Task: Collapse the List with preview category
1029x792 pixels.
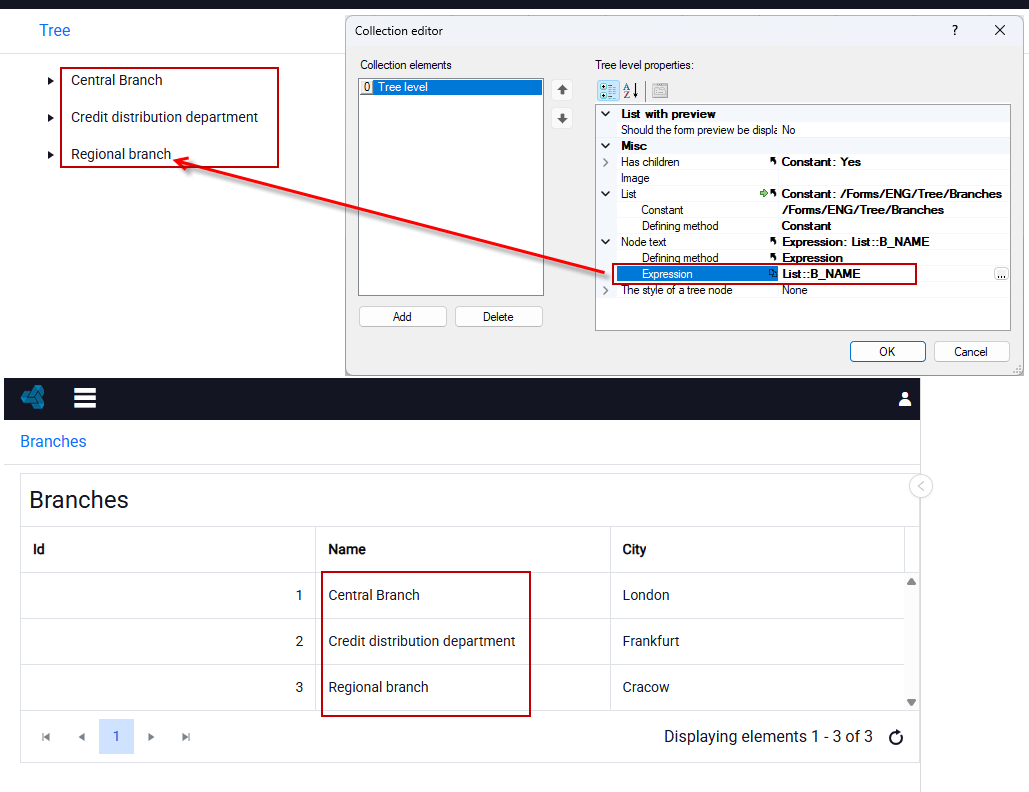Action: pos(606,114)
